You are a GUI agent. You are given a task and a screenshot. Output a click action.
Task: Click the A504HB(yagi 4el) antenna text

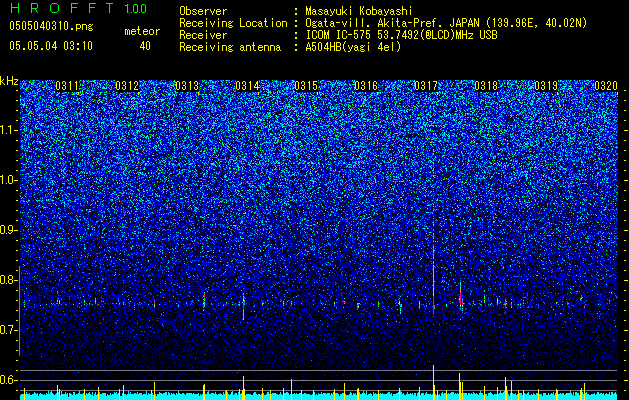353,47
